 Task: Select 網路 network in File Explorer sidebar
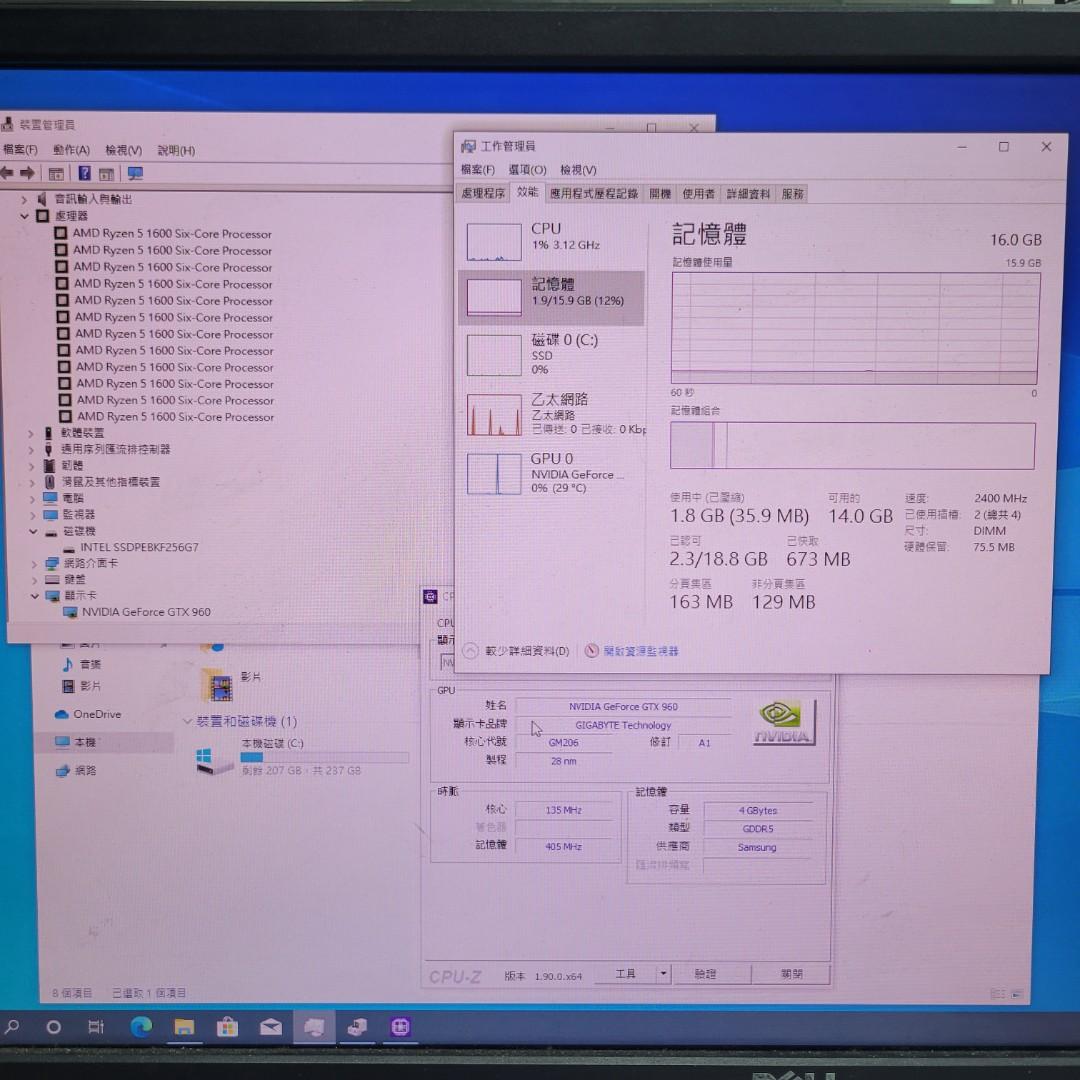tap(85, 771)
